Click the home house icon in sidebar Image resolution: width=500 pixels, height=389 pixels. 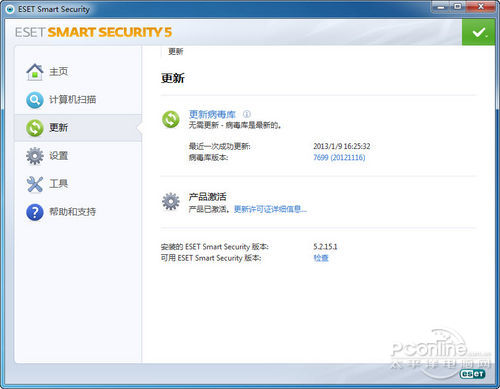point(35,72)
